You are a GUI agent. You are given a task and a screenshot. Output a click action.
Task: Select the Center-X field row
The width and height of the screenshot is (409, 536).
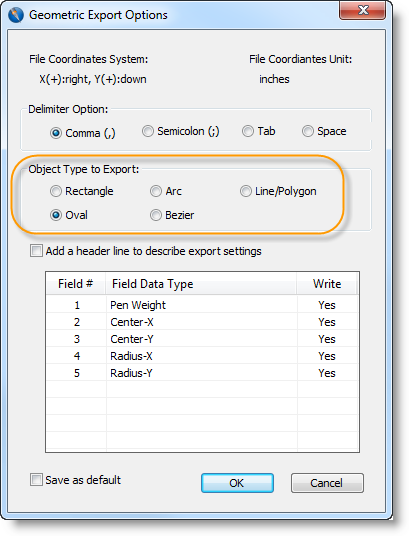(202, 322)
